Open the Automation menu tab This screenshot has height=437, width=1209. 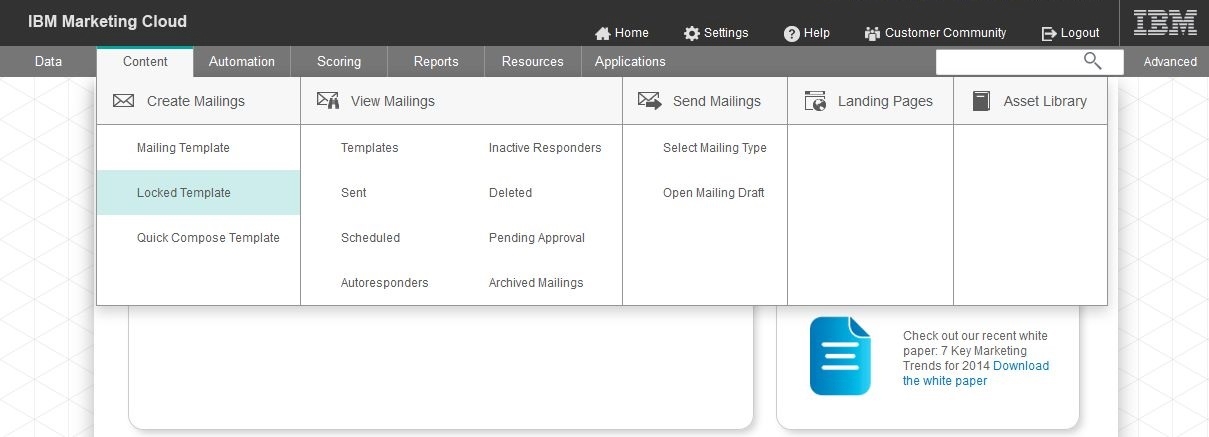(x=242, y=61)
